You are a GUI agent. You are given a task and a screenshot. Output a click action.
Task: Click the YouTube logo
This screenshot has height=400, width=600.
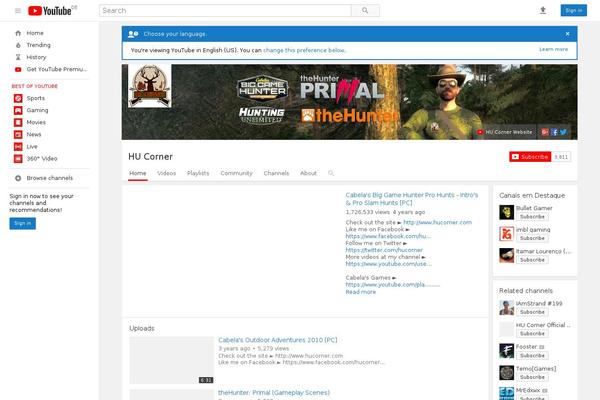point(50,11)
